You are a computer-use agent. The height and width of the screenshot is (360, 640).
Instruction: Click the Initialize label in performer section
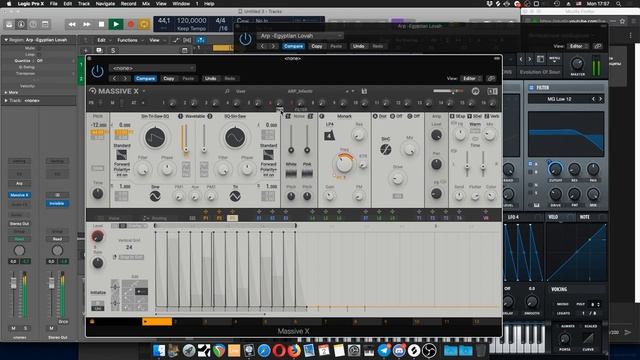tap(98, 293)
